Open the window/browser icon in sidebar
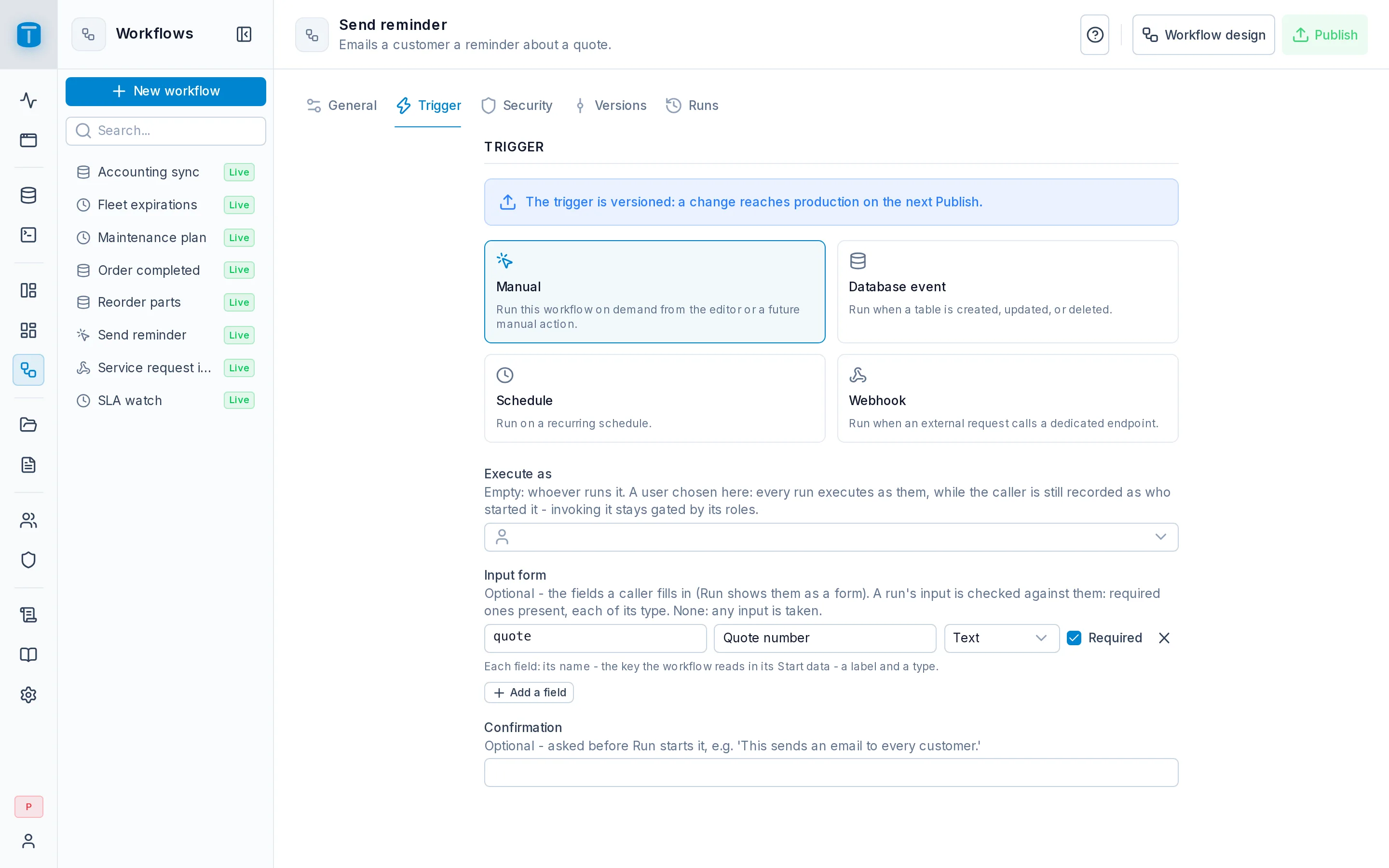 click(x=29, y=140)
